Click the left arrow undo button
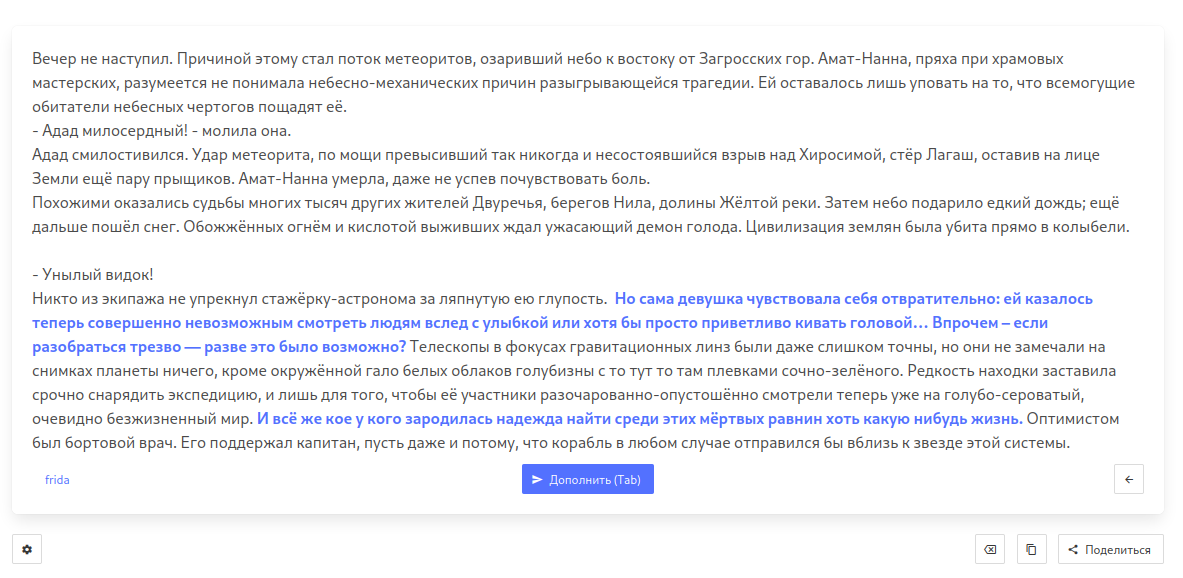 [1128, 479]
